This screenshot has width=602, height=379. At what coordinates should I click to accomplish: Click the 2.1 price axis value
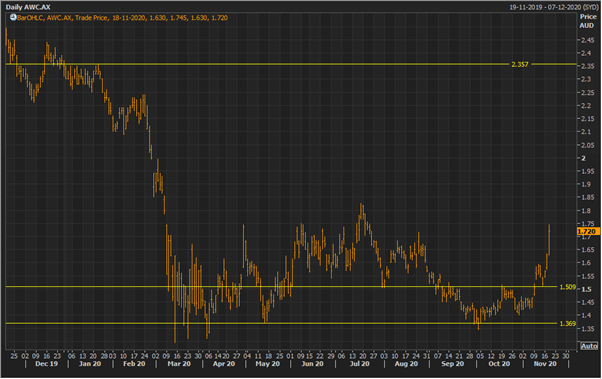click(586, 132)
